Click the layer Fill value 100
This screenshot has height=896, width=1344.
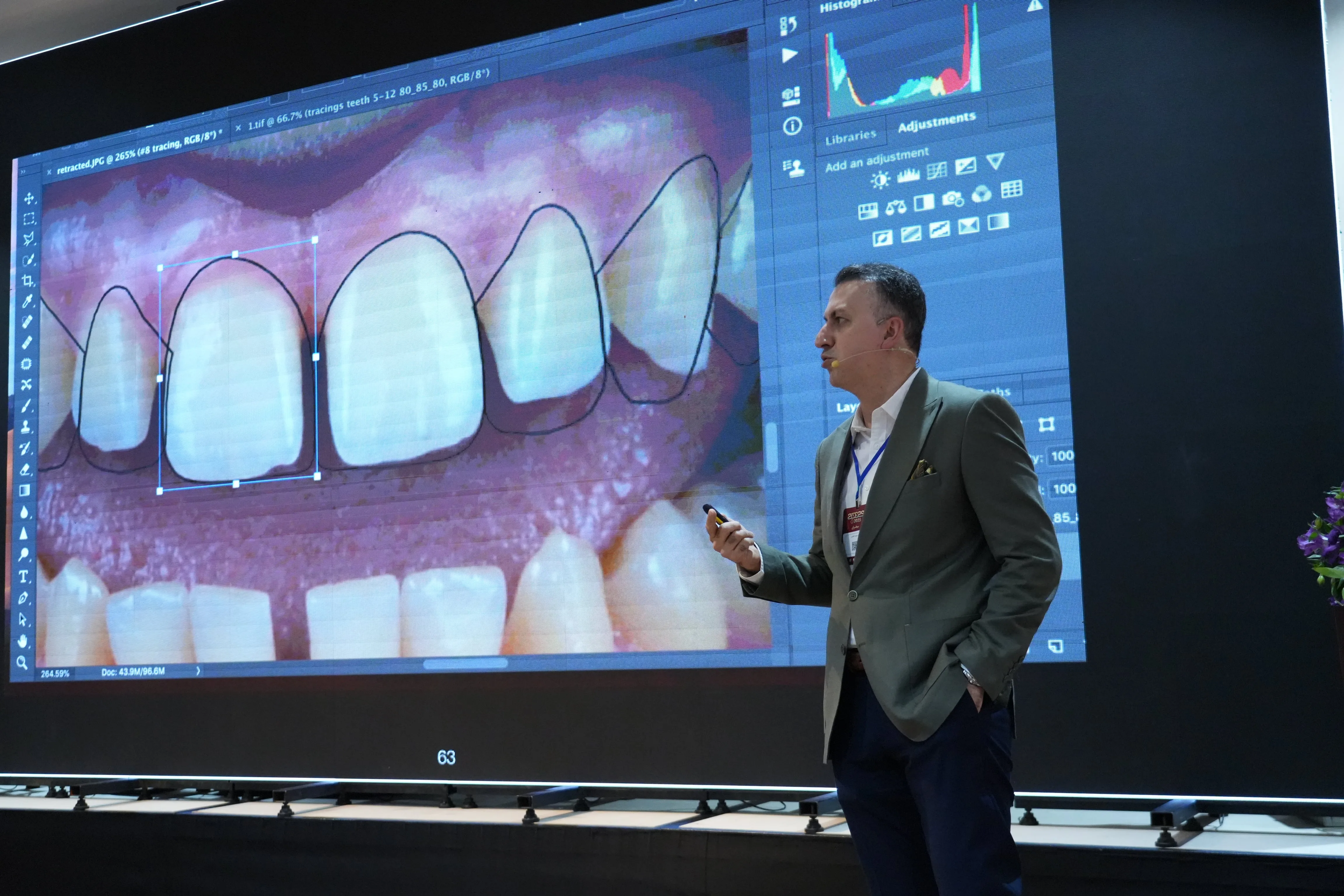coord(1065,489)
